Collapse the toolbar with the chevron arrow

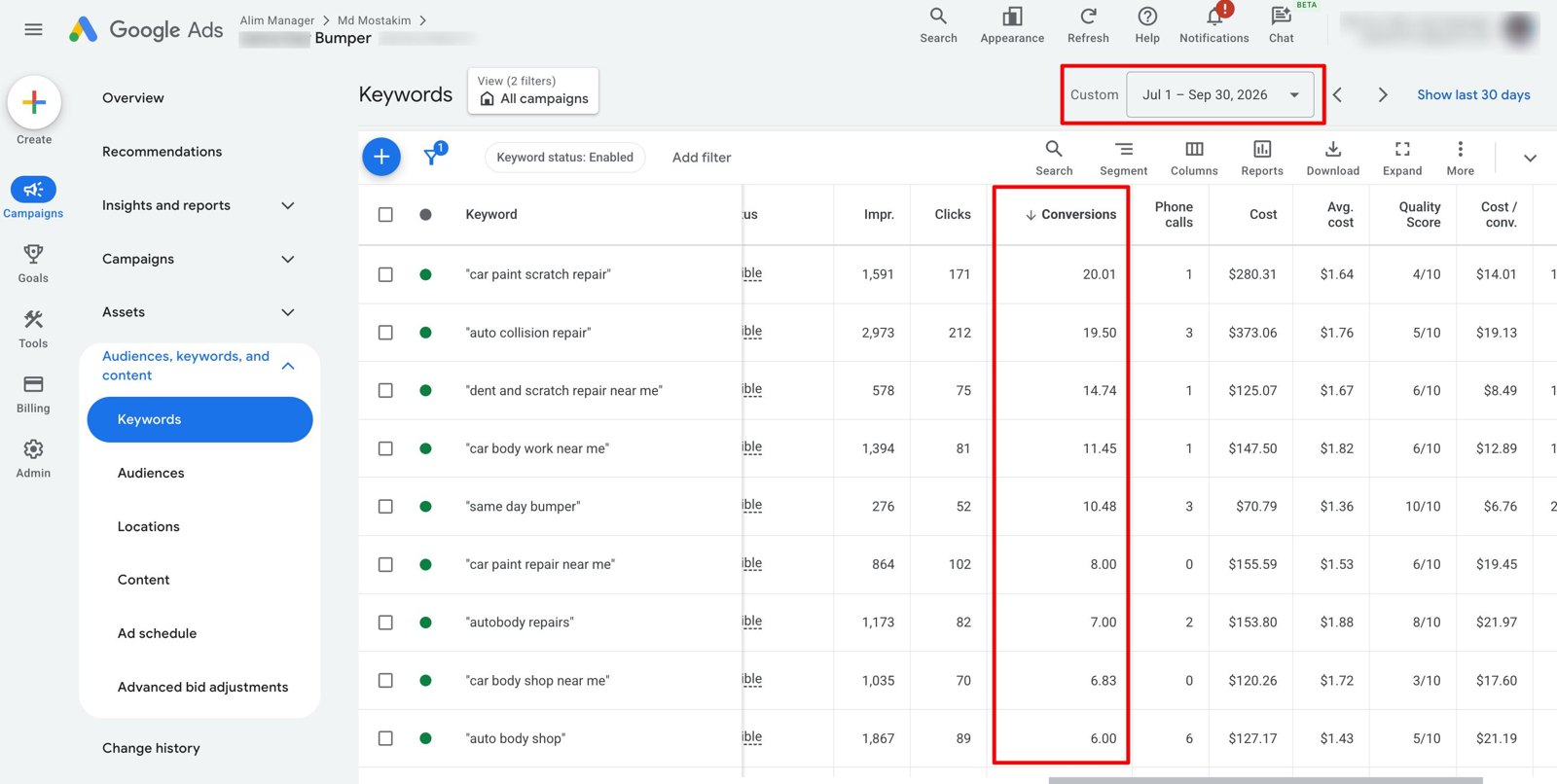1530,158
